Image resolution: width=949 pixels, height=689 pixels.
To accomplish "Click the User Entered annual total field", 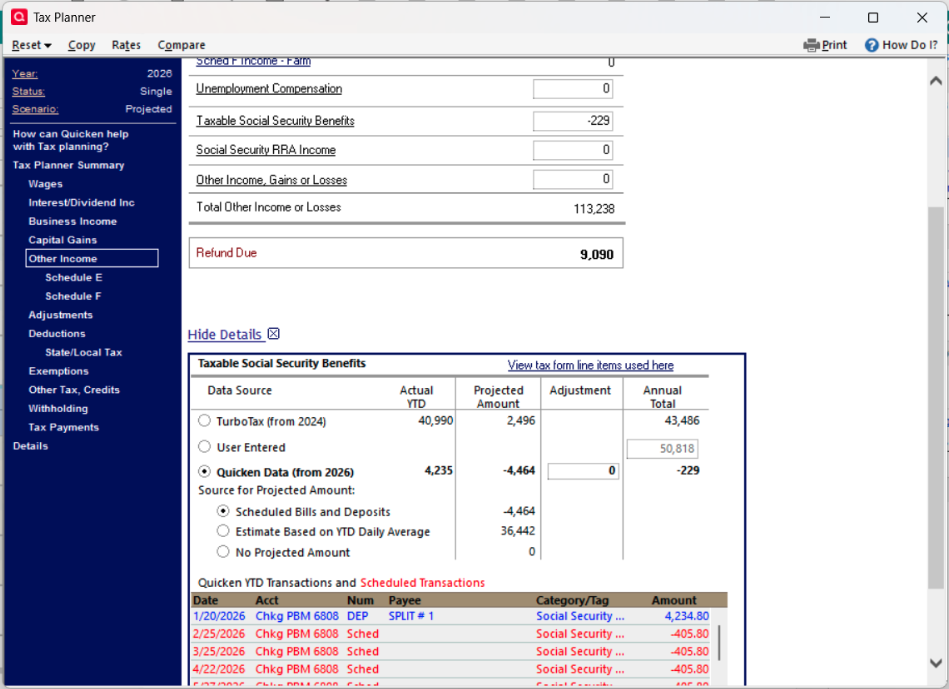I will click(662, 449).
